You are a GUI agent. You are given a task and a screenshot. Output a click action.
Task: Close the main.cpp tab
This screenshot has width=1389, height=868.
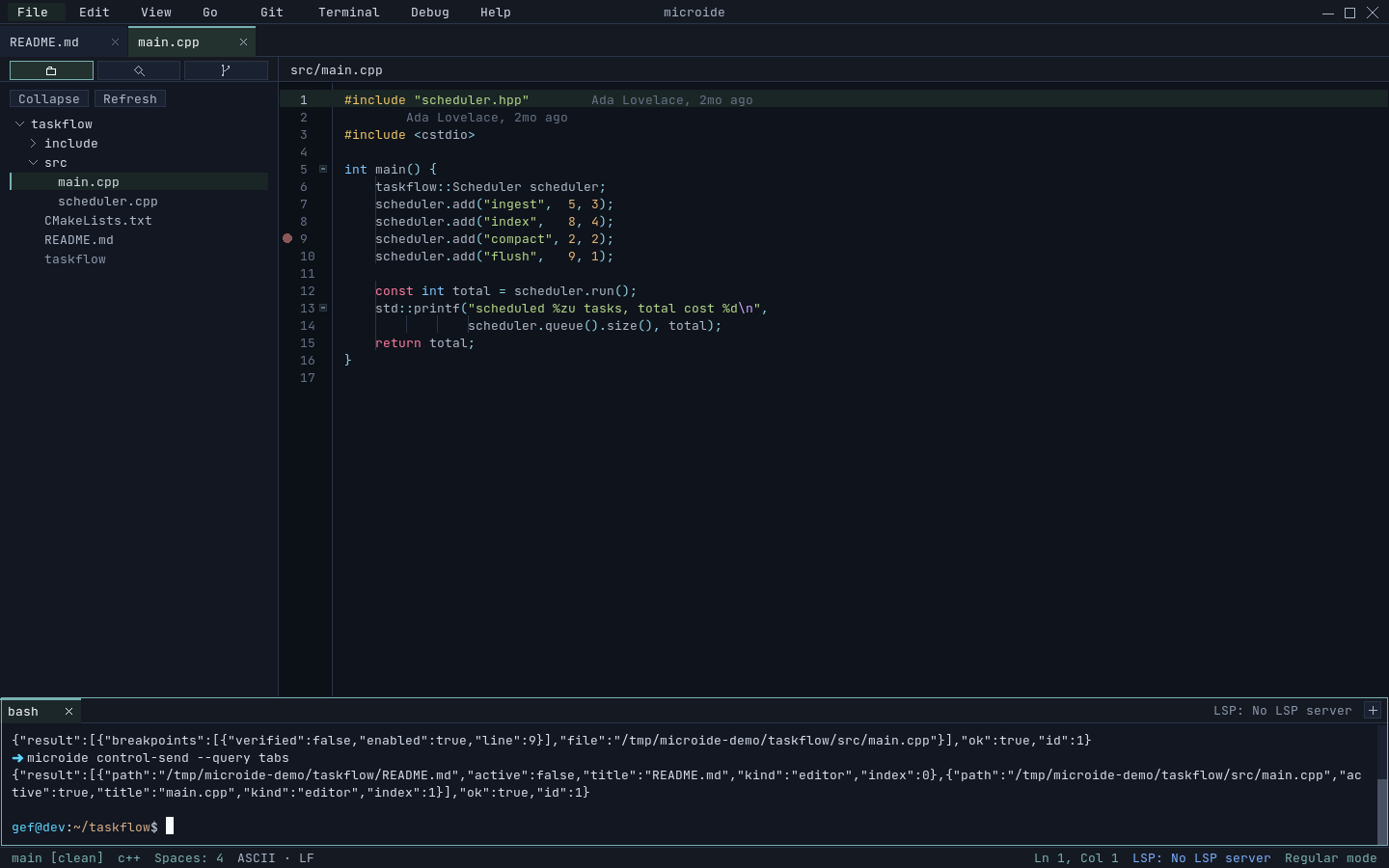pos(243,42)
